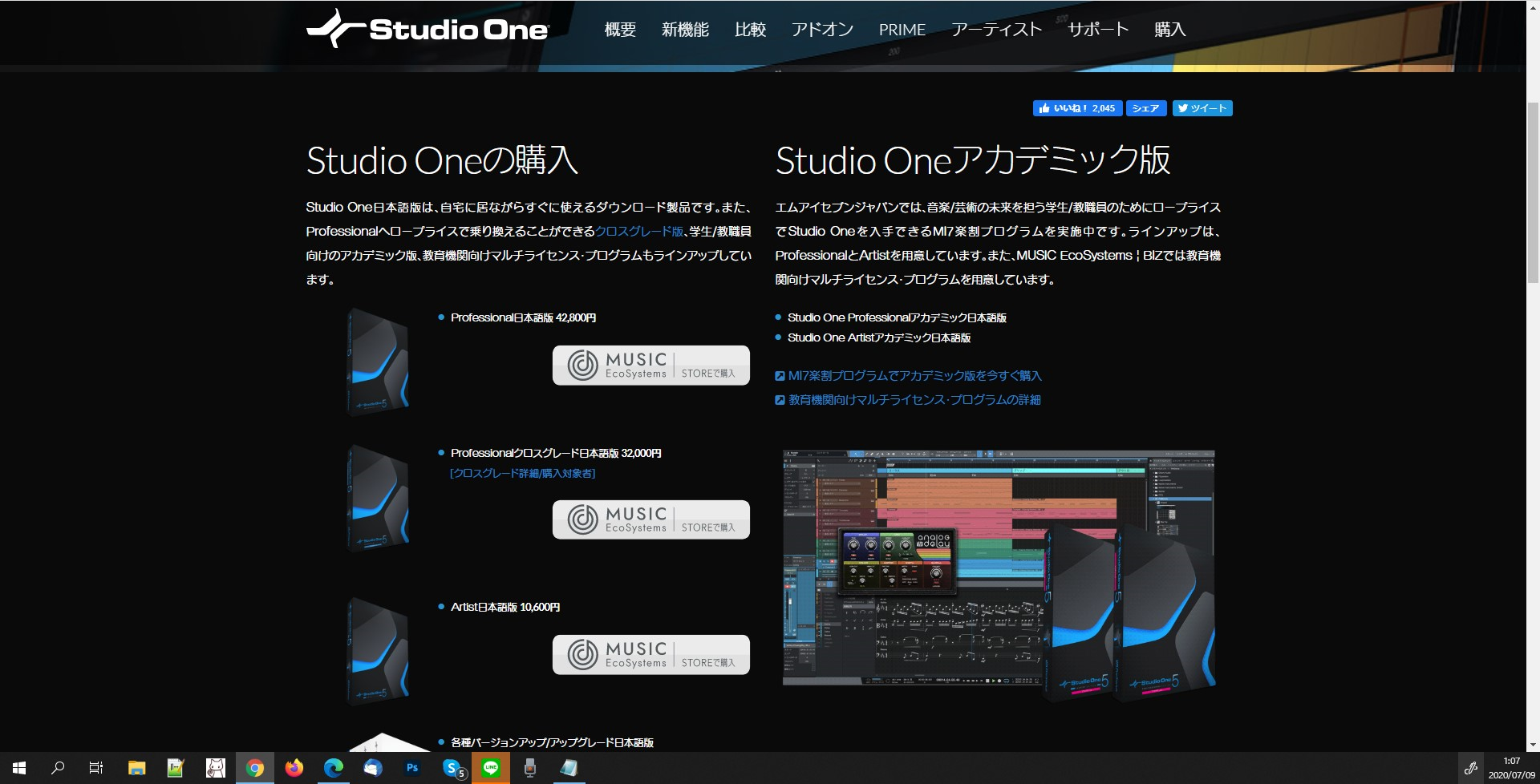Screen dimensions: 1540x784
Task: Open Photoshop from the taskbar
Action: (412, 768)
